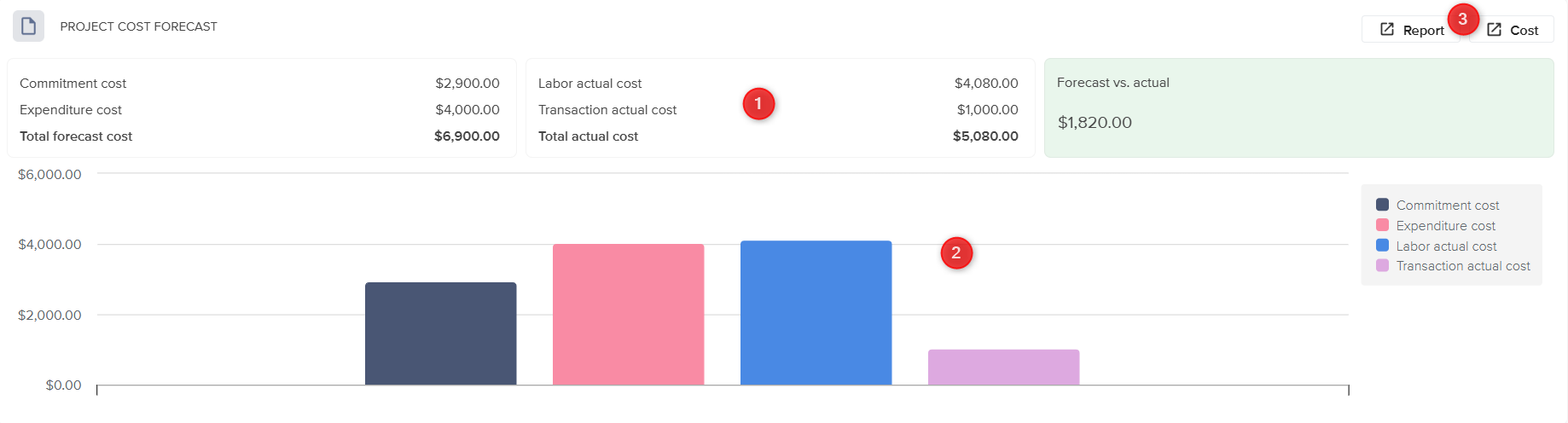Open the Report link
The width and height of the screenshot is (1568, 423).
(1412, 30)
